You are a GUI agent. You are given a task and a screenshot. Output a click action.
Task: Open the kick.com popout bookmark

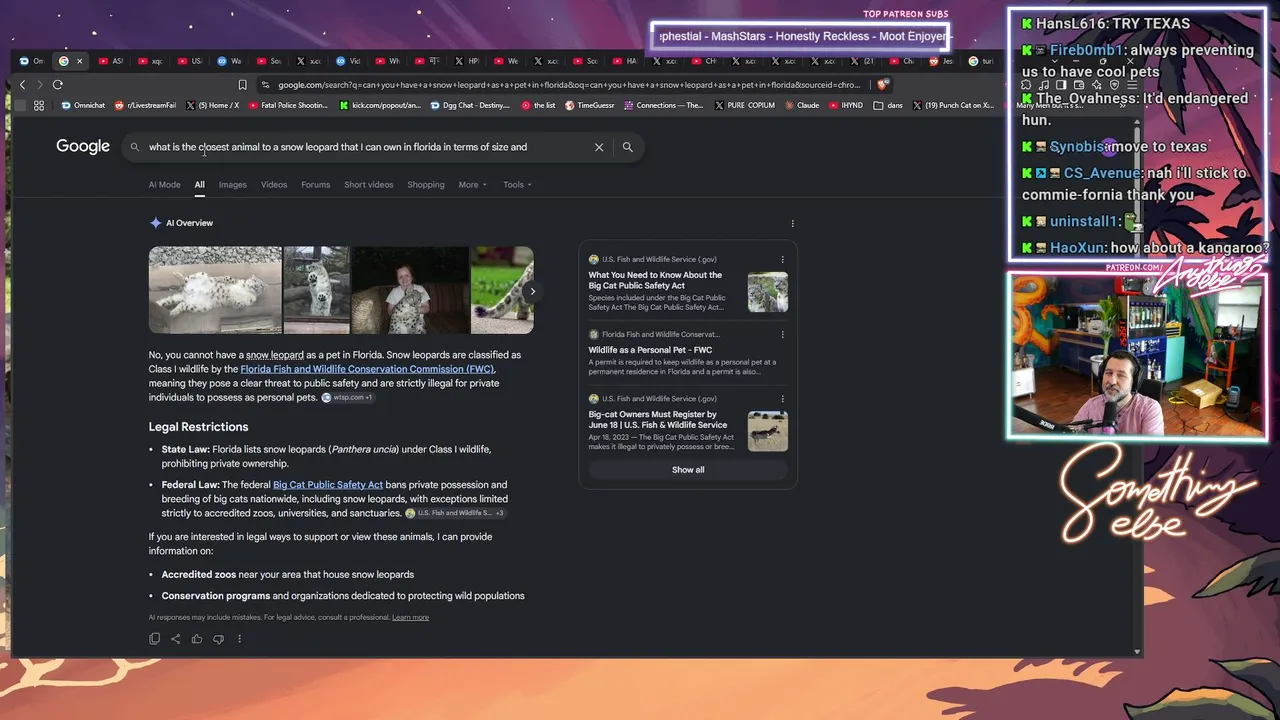381,105
